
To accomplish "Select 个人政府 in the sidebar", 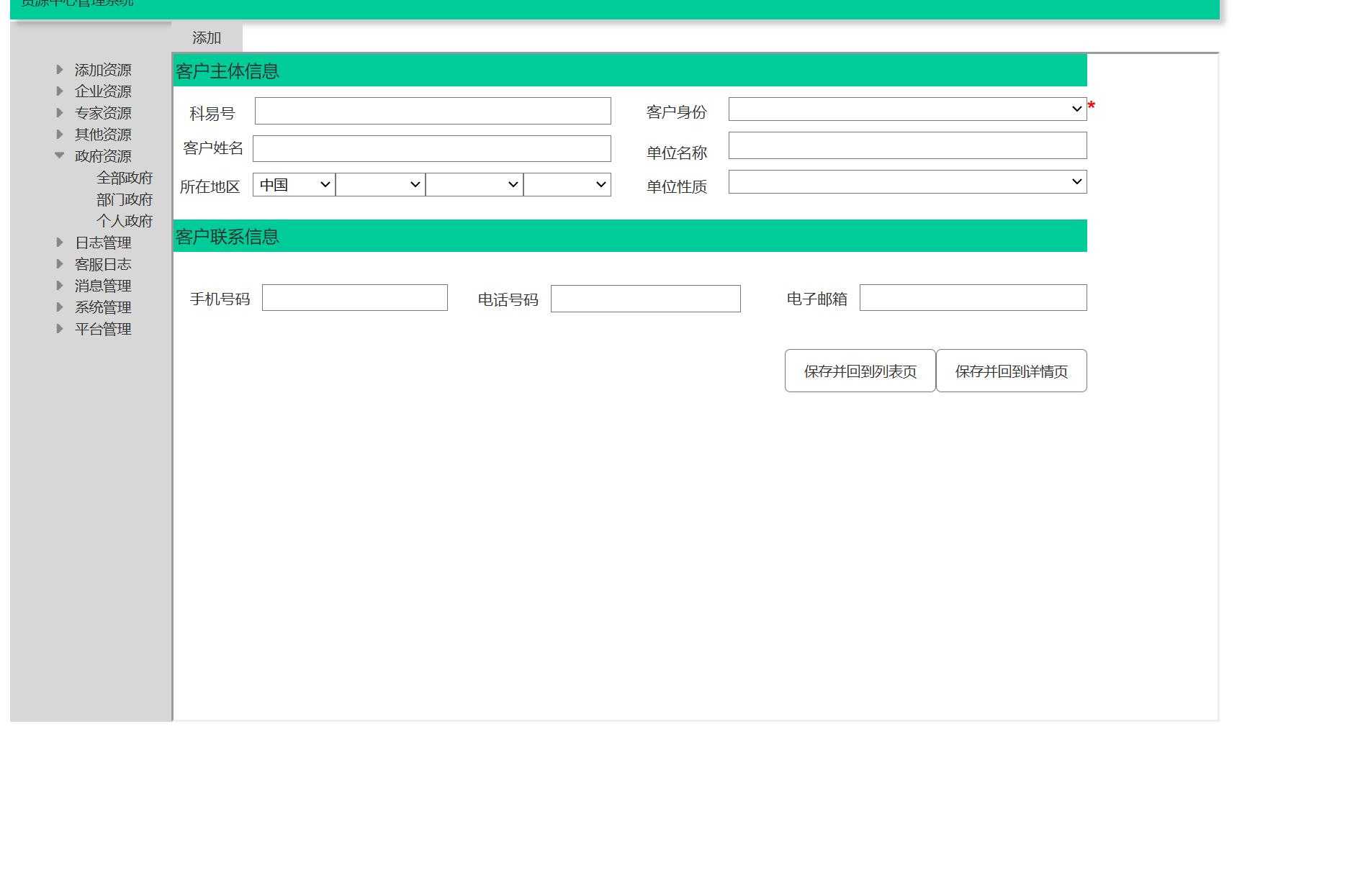I will 125,220.
